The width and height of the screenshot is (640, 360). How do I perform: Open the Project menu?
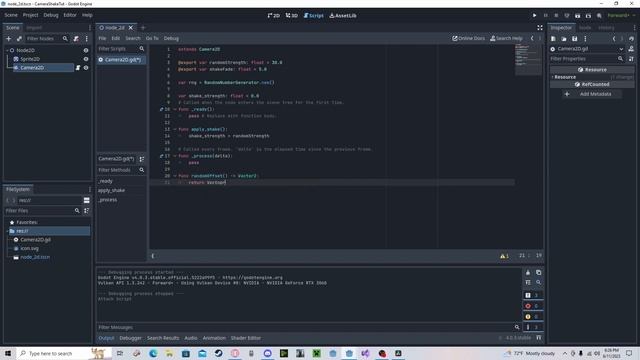pyautogui.click(x=30, y=15)
